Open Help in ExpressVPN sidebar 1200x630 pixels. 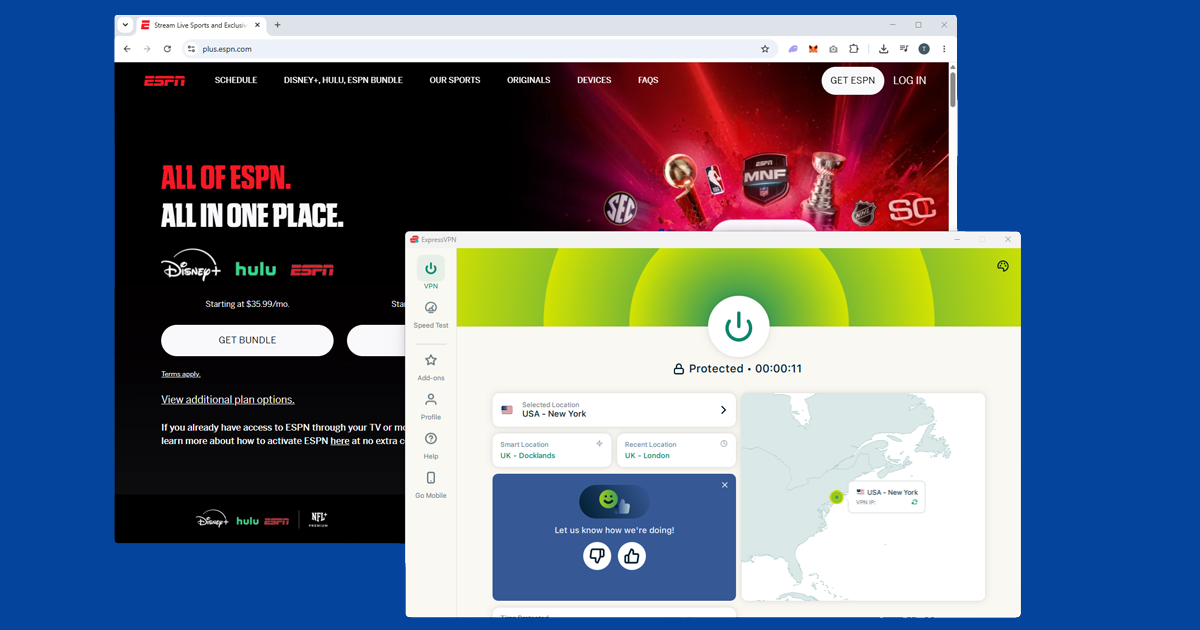click(x=431, y=445)
